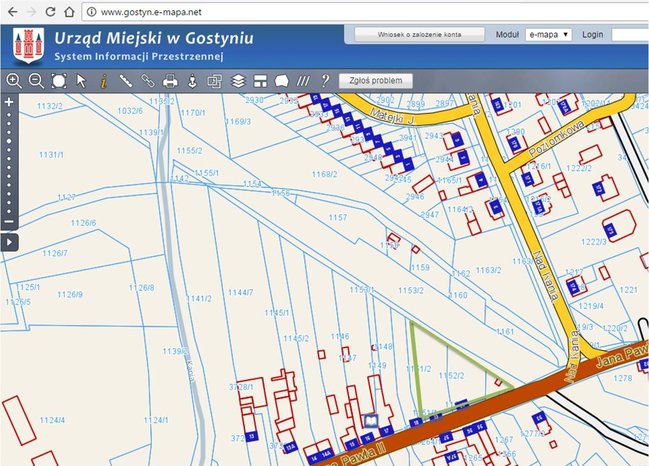Open the layers stack panel

tap(238, 81)
